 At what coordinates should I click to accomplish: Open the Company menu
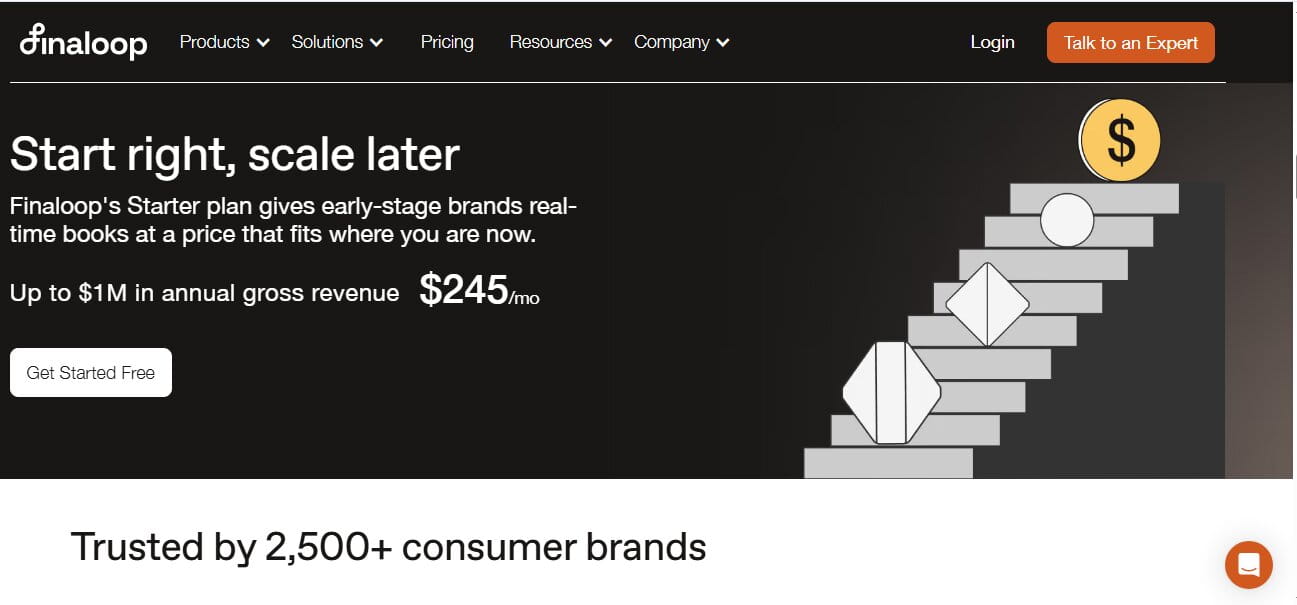(x=671, y=42)
